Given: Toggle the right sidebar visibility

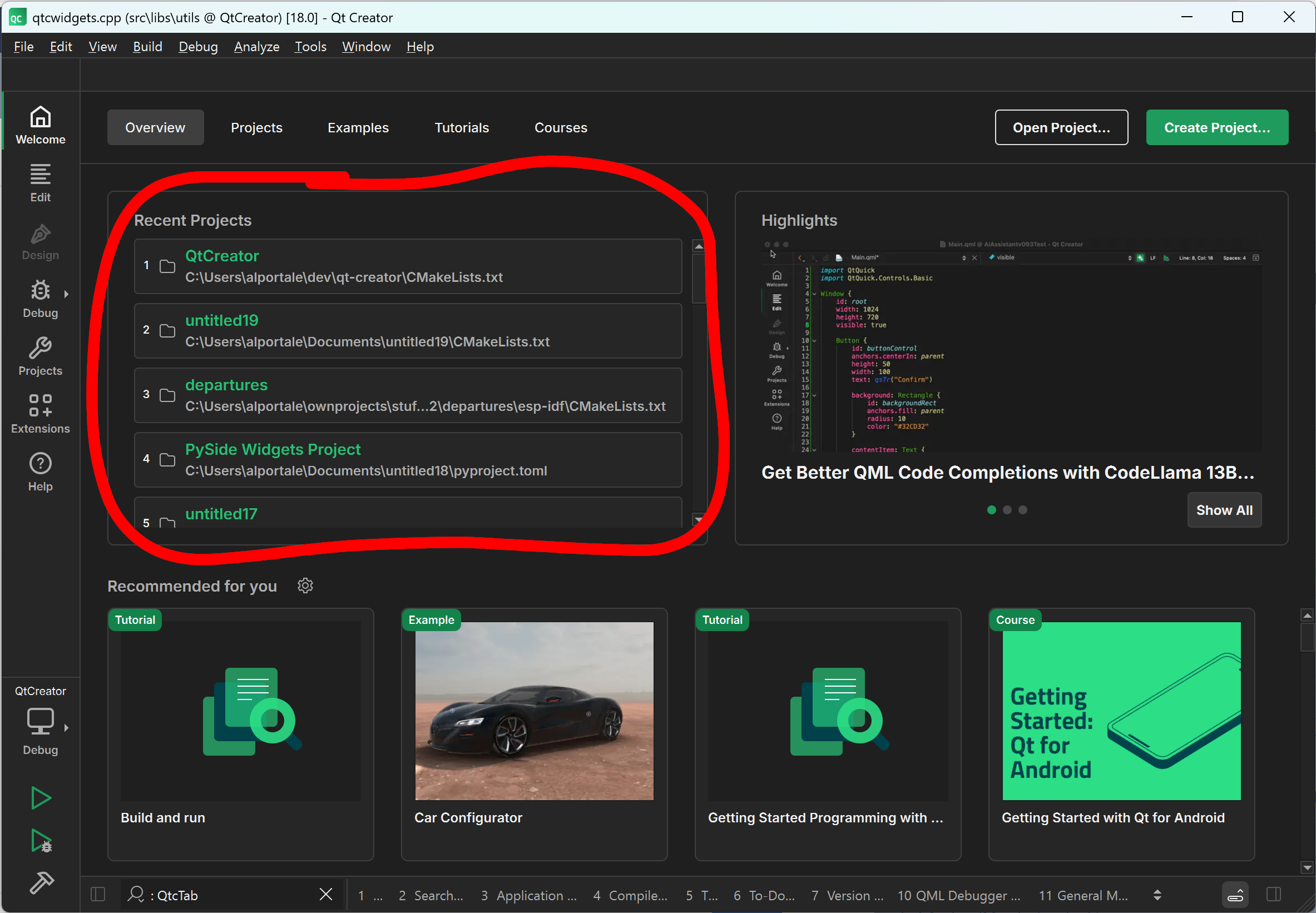Looking at the screenshot, I should (1274, 894).
